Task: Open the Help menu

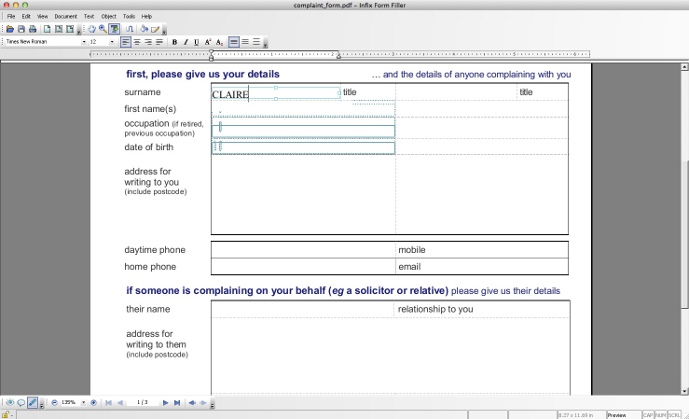Action: 146,16
